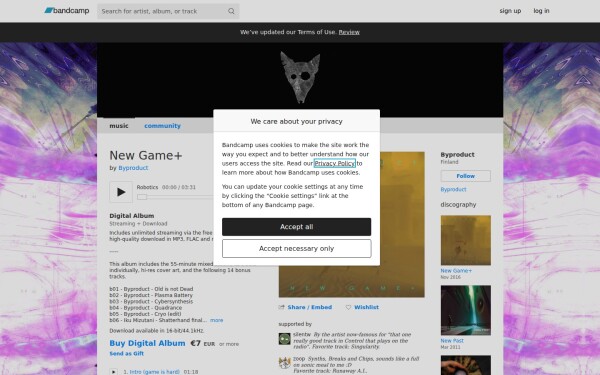Open Byproduct link below Follow button

point(453,189)
